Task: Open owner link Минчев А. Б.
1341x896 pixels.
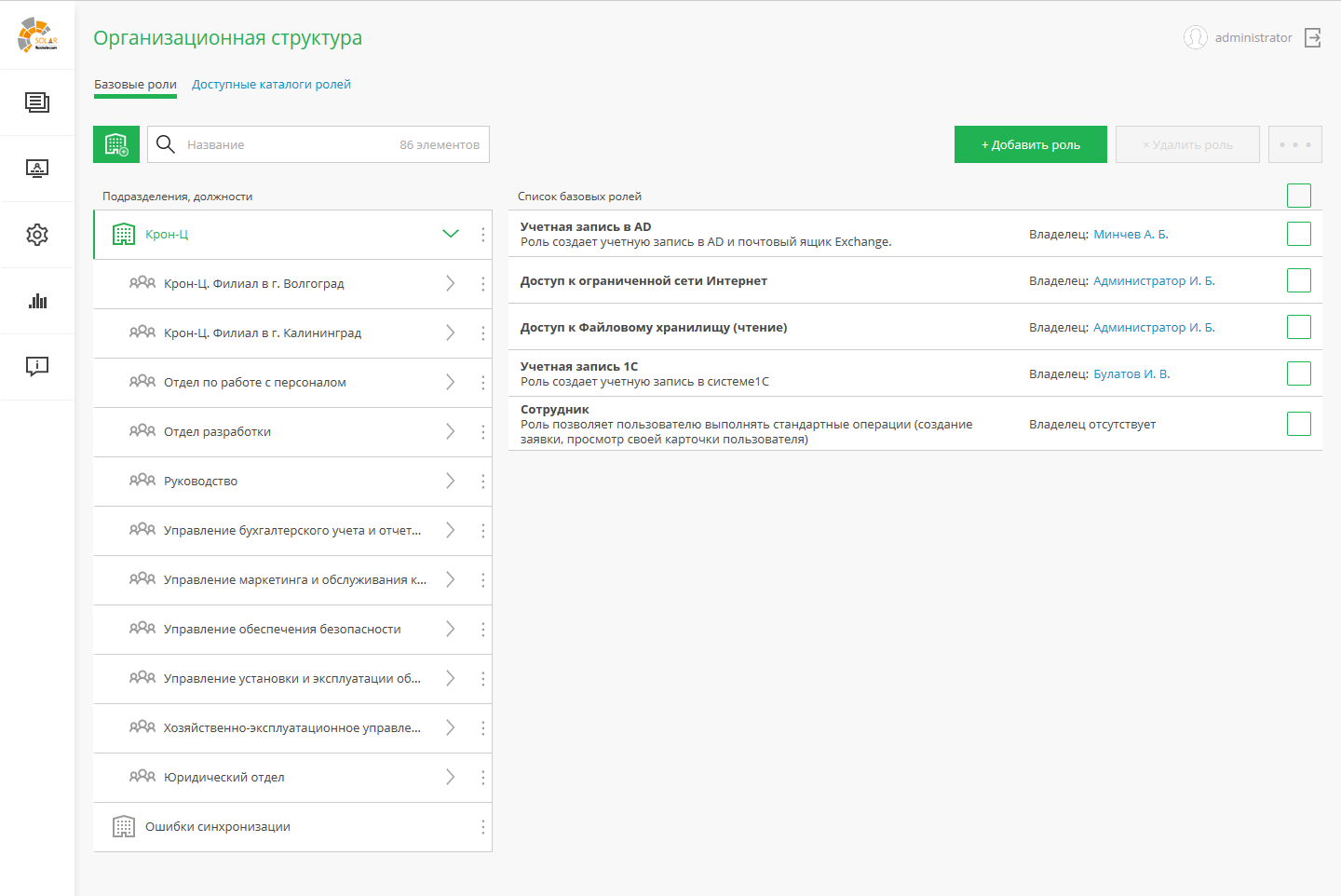Action: coord(1131,235)
